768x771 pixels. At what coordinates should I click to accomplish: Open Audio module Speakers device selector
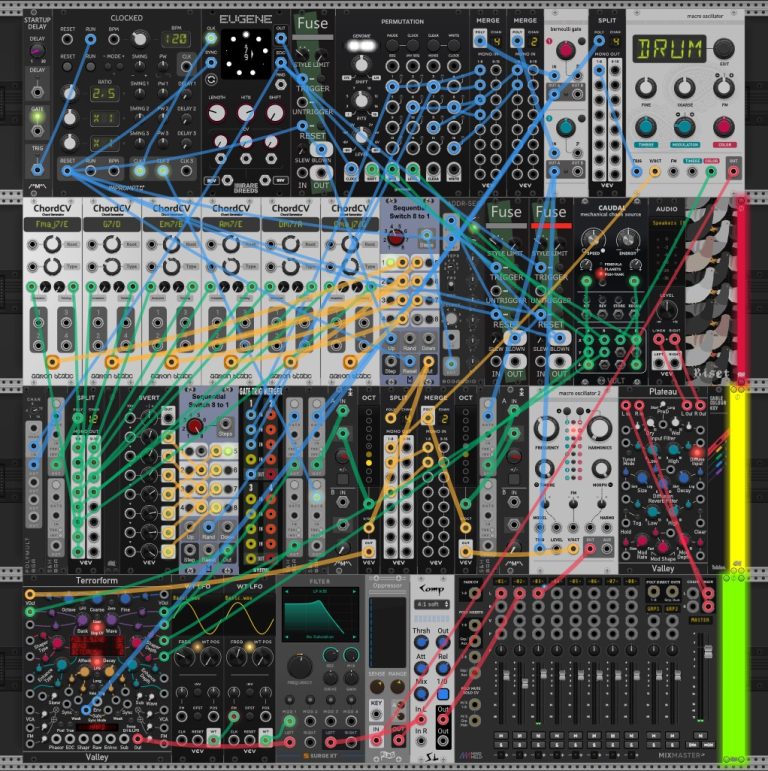click(x=667, y=223)
